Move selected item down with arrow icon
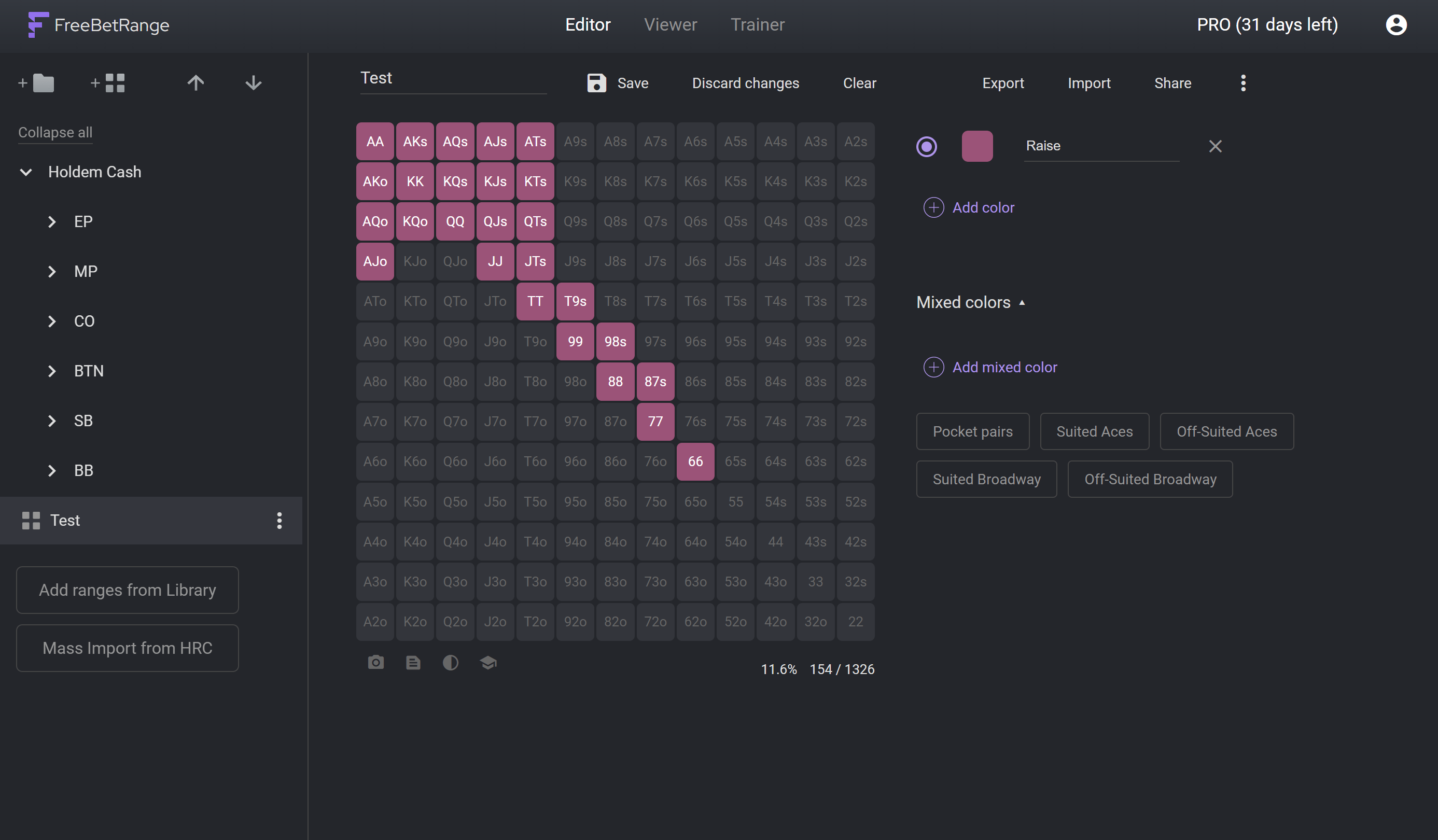 tap(254, 83)
